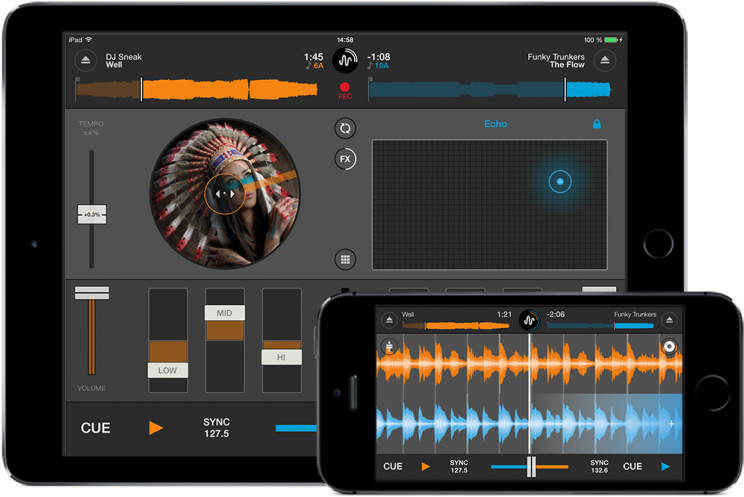This screenshot has width=744, height=497.
Task: Play the left deck via the orange arrow on iPhone
Action: click(426, 467)
